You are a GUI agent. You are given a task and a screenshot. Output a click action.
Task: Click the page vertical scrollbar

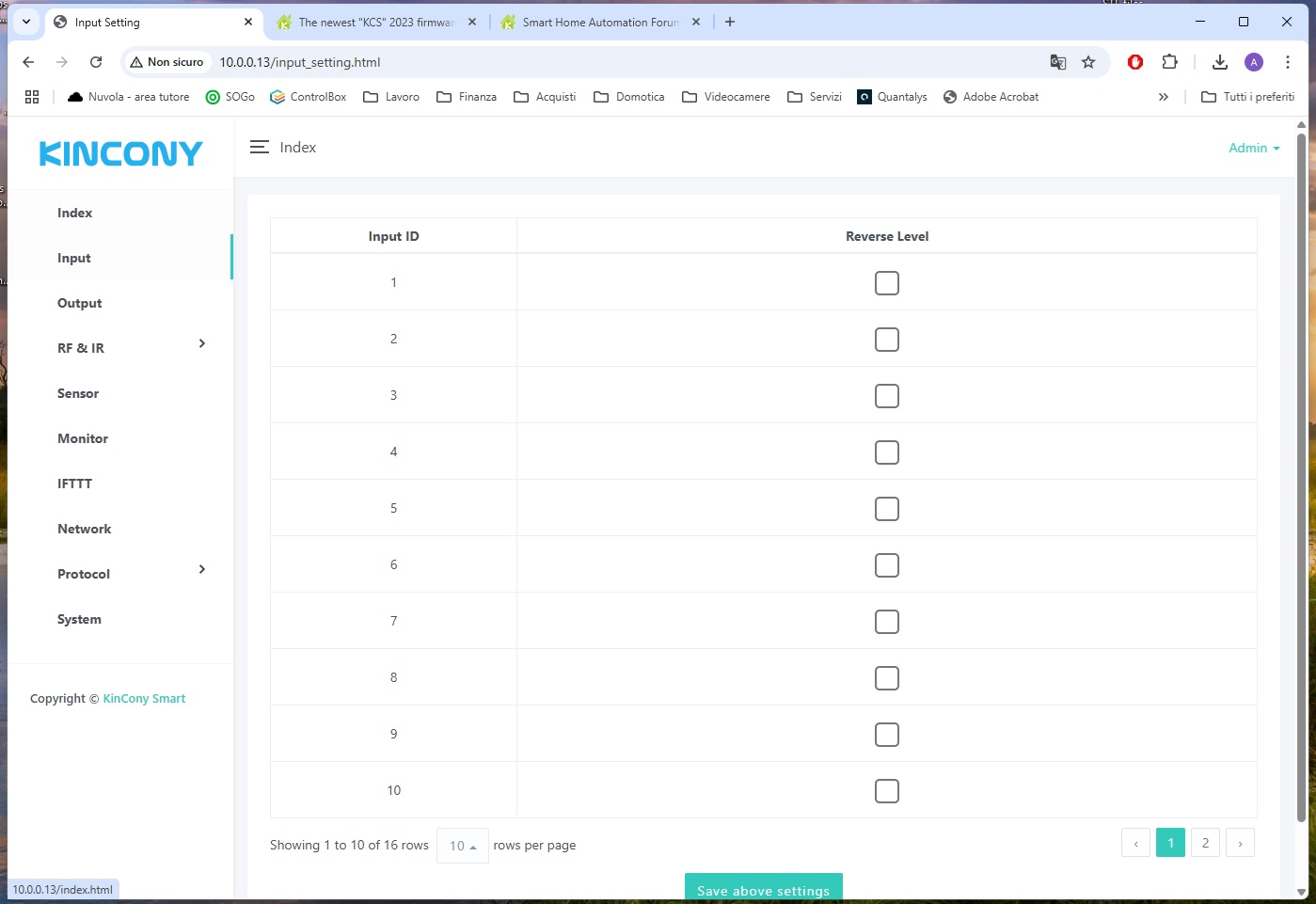[1301, 470]
